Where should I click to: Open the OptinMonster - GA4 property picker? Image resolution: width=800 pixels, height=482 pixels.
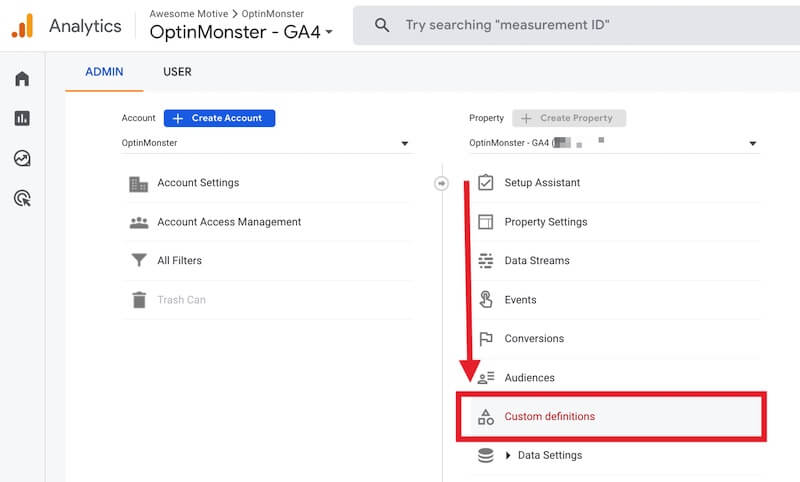pyautogui.click(x=241, y=32)
